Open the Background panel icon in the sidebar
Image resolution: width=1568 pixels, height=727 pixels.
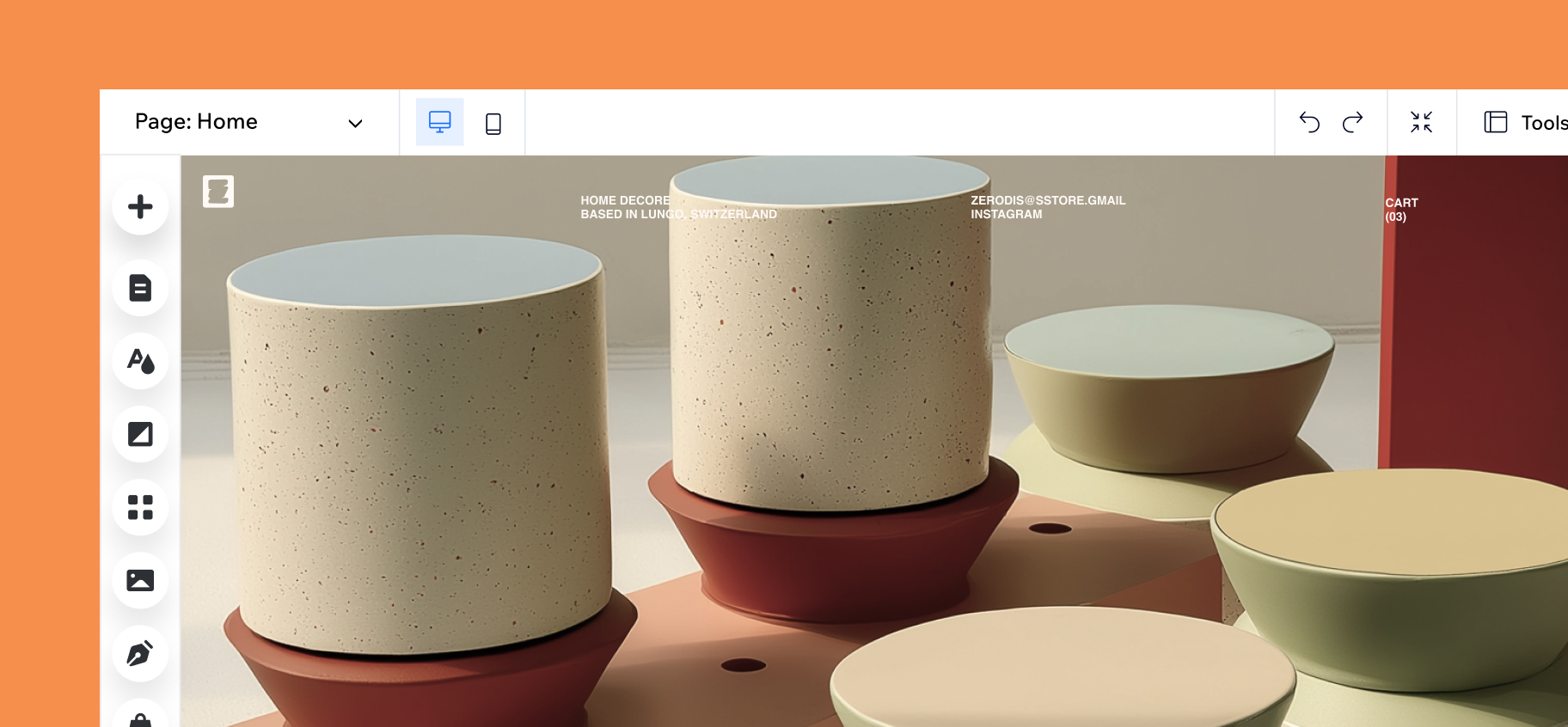point(140,434)
